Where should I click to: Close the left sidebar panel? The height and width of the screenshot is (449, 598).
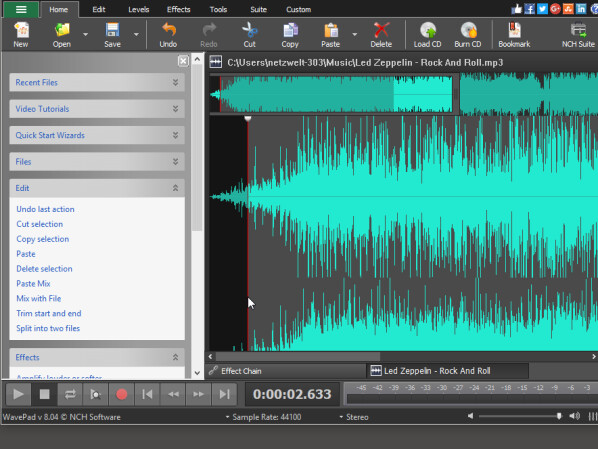[183, 61]
